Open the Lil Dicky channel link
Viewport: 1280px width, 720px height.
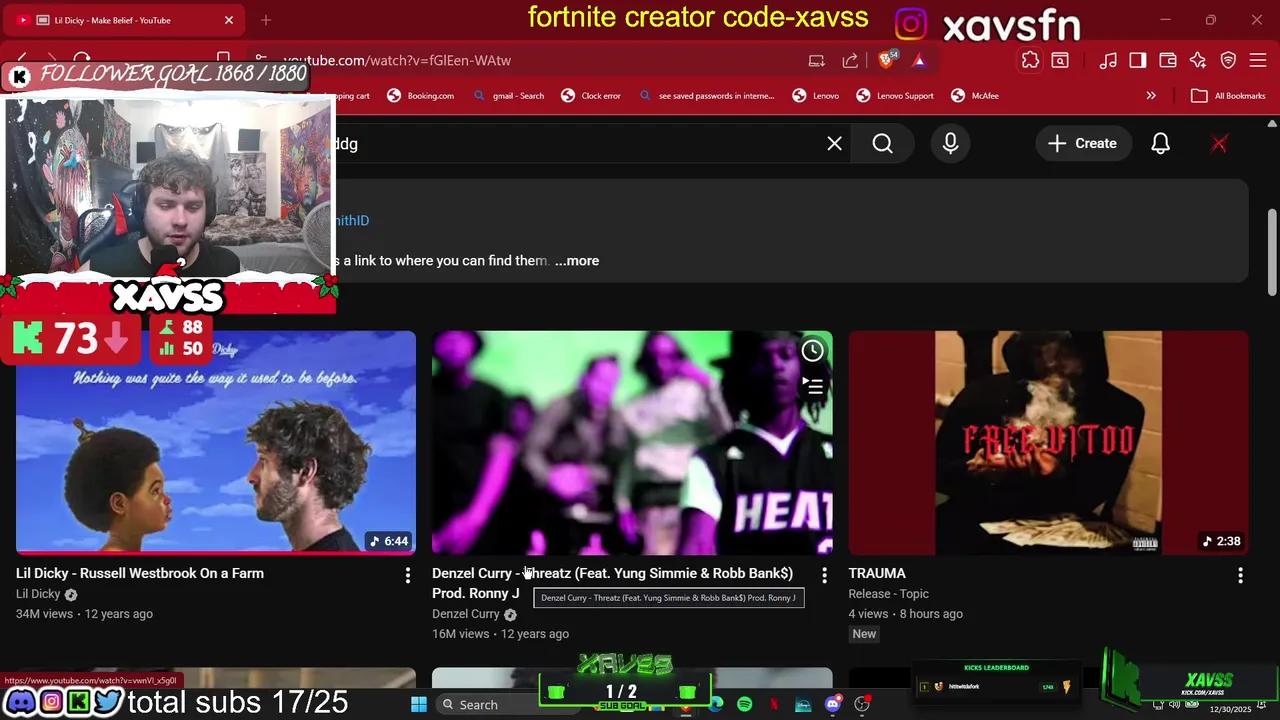38,594
